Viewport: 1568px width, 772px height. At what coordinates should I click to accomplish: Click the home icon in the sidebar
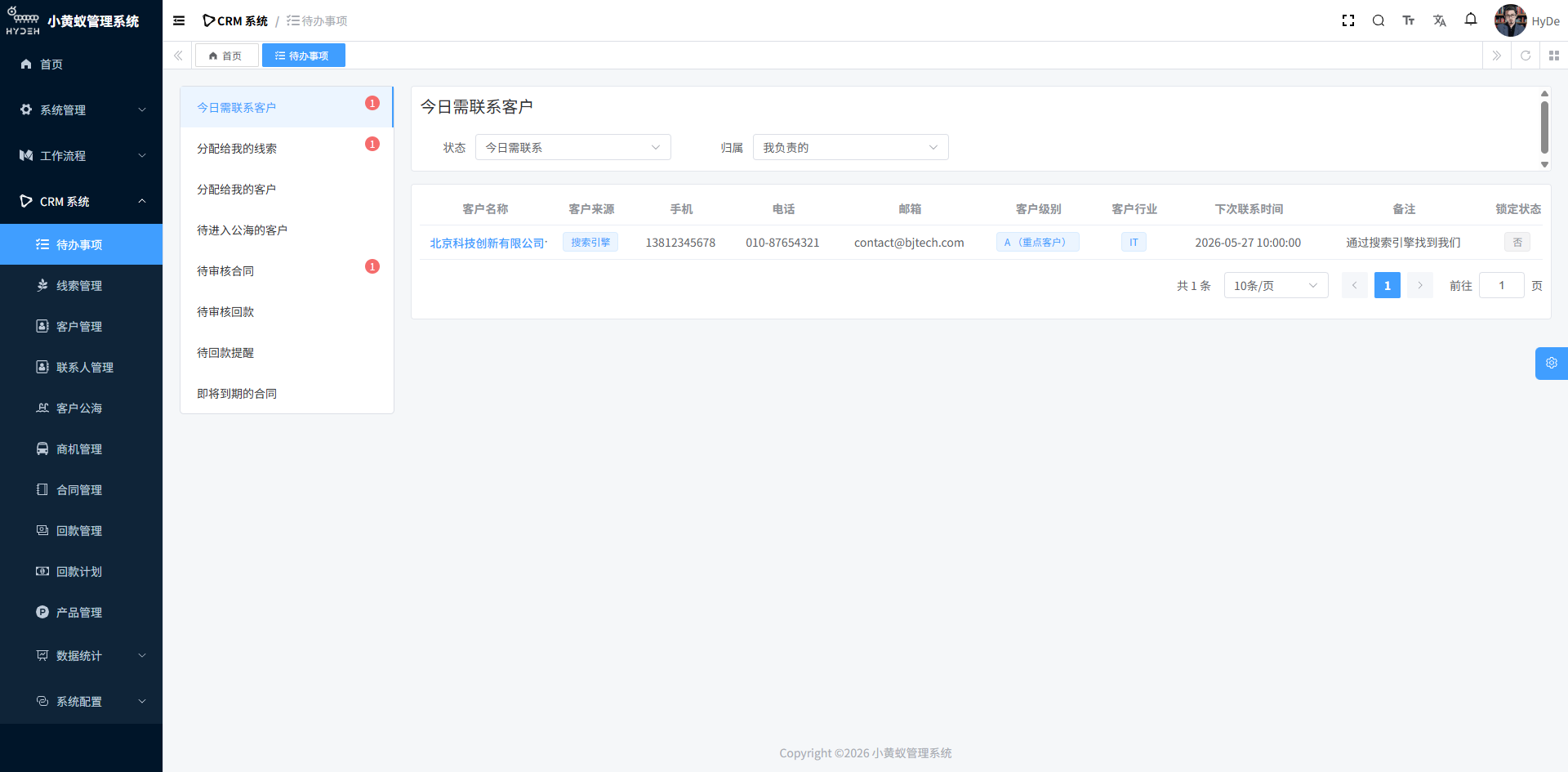(26, 64)
